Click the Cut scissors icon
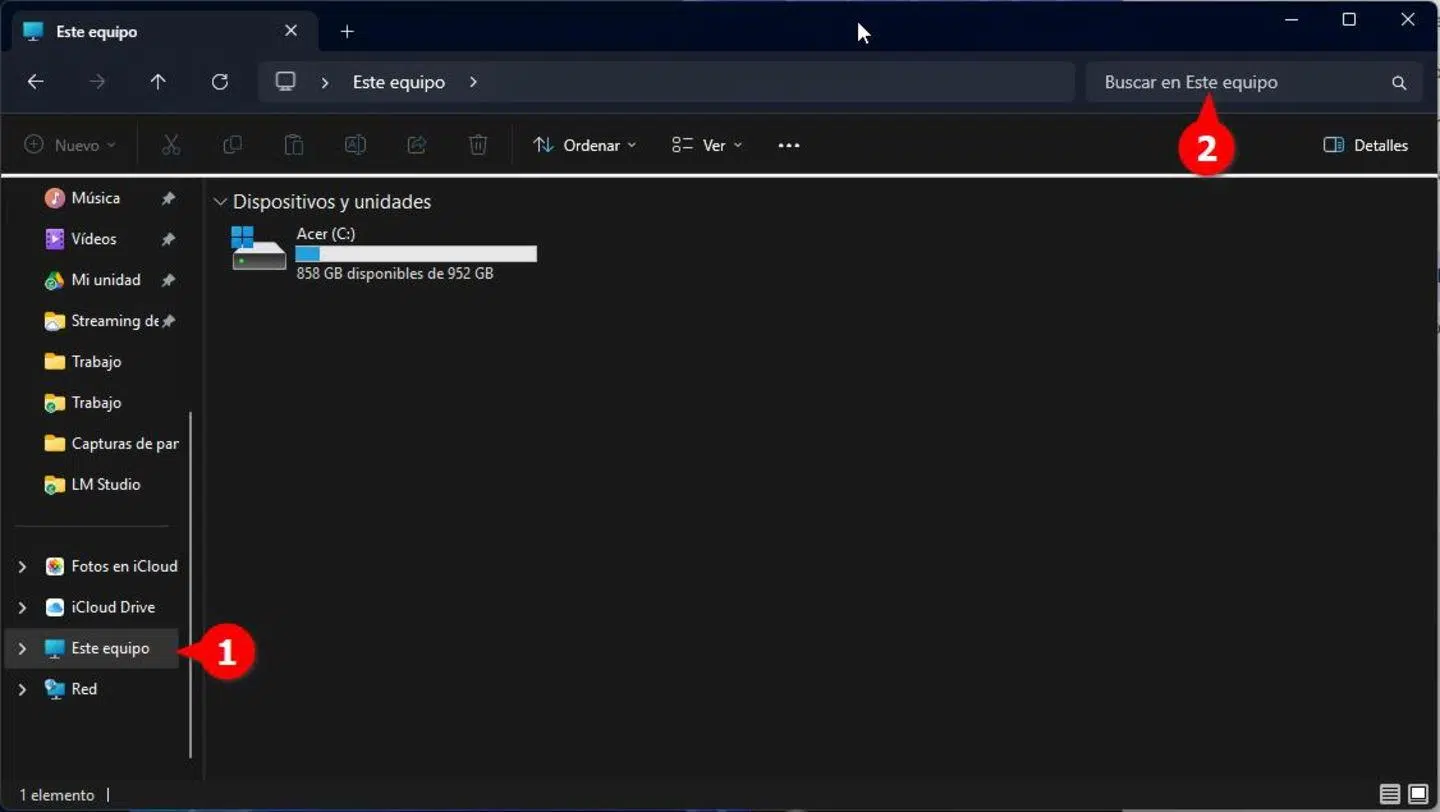 (171, 145)
